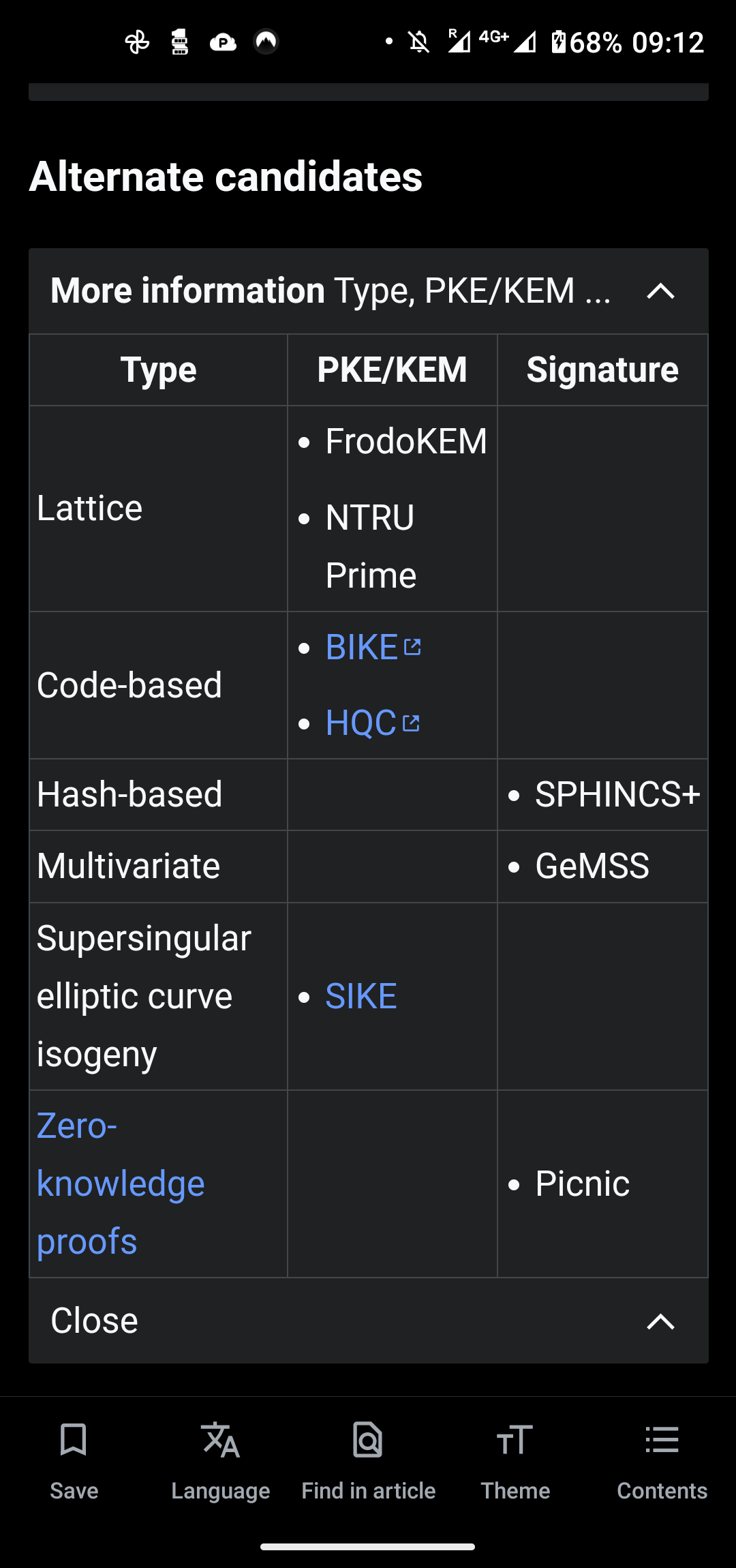This screenshot has width=736, height=1568.
Task: Open Zero-knowledge proofs article link
Action: [121, 1183]
